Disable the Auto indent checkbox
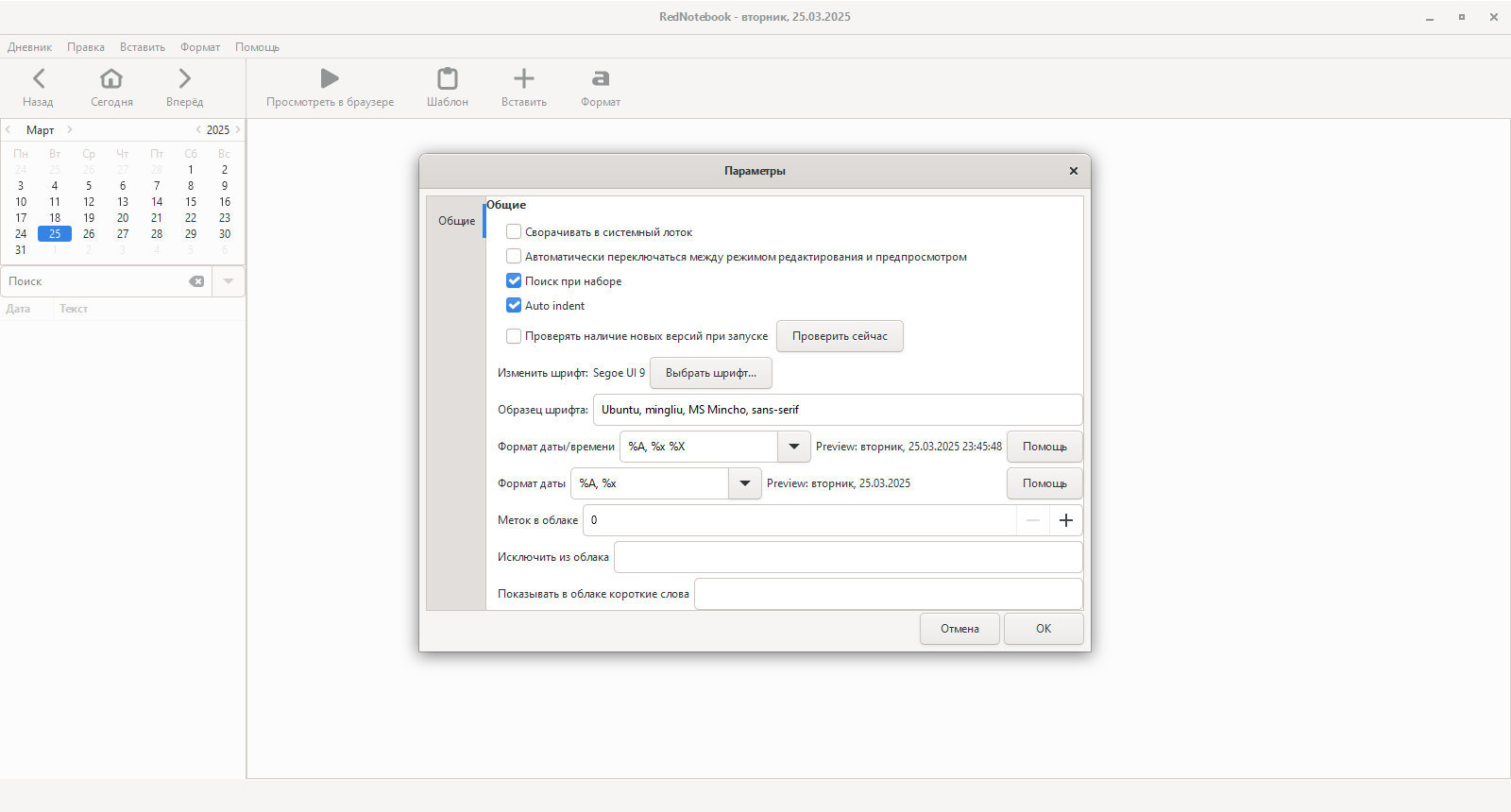The width and height of the screenshot is (1511, 812). (x=514, y=305)
